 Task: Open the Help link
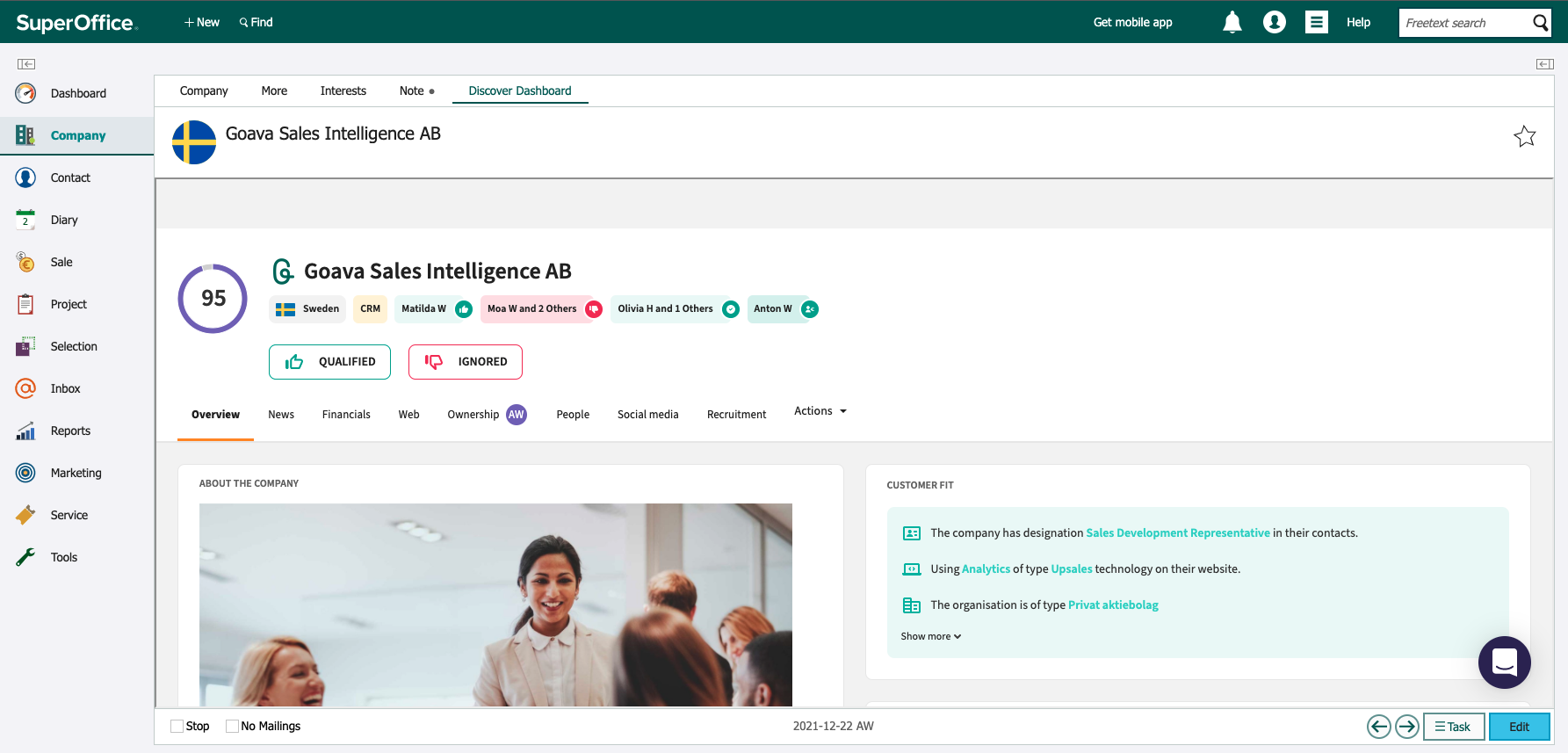[1359, 22]
